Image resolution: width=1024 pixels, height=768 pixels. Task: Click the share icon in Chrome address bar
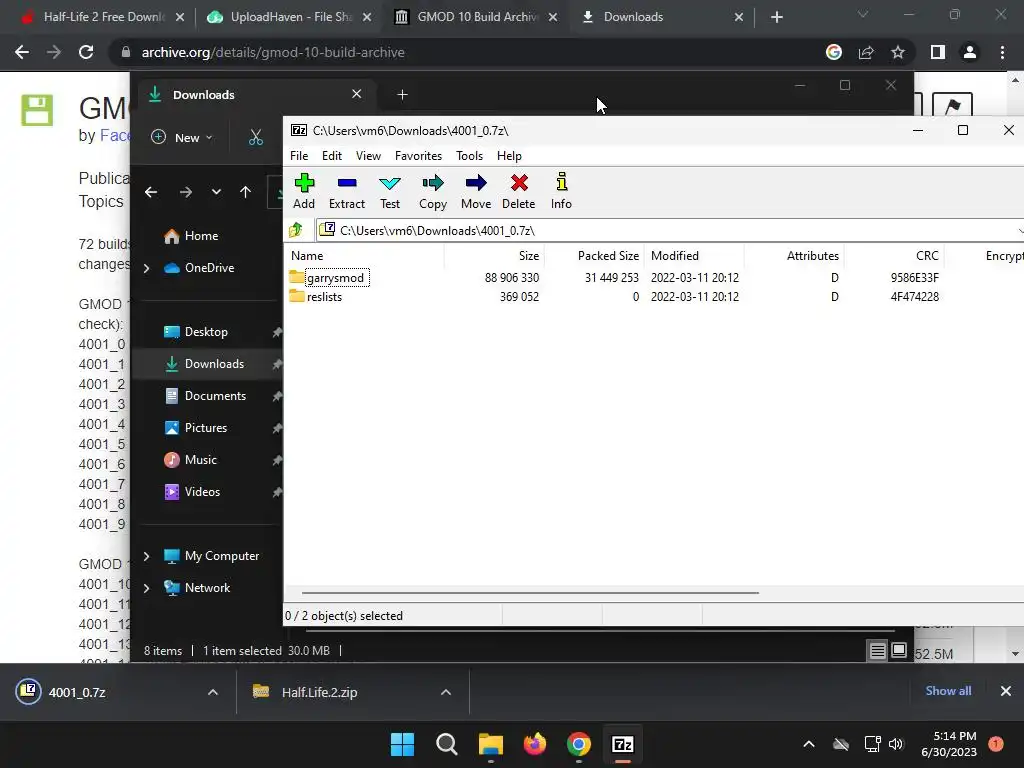[x=866, y=52]
